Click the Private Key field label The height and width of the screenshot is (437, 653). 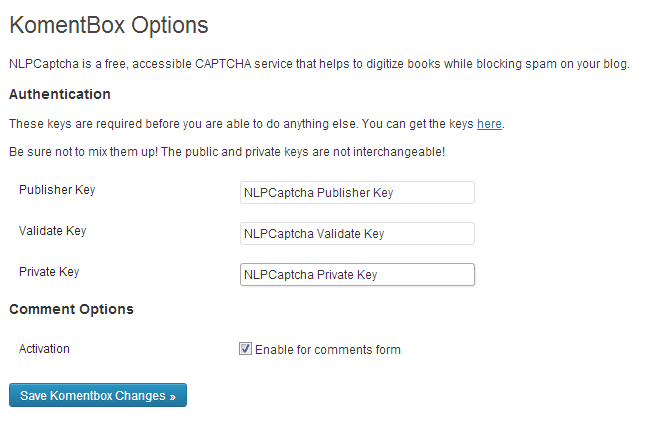[x=49, y=272]
